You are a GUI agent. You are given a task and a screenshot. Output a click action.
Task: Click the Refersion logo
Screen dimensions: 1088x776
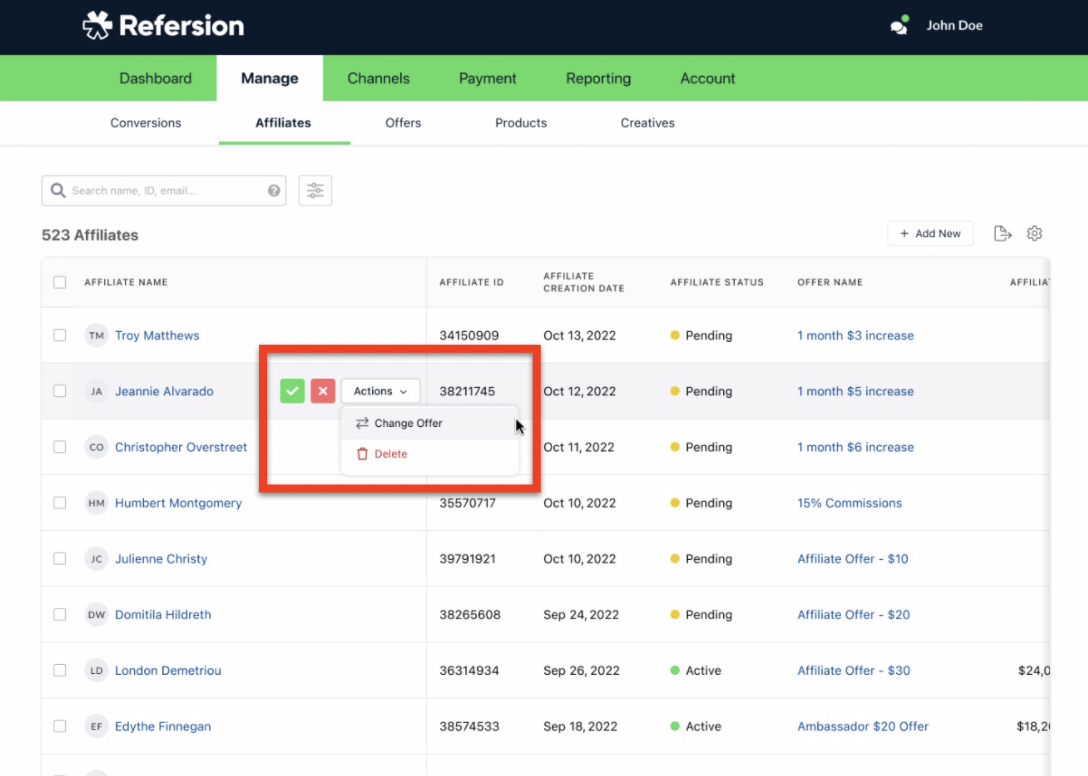click(163, 25)
